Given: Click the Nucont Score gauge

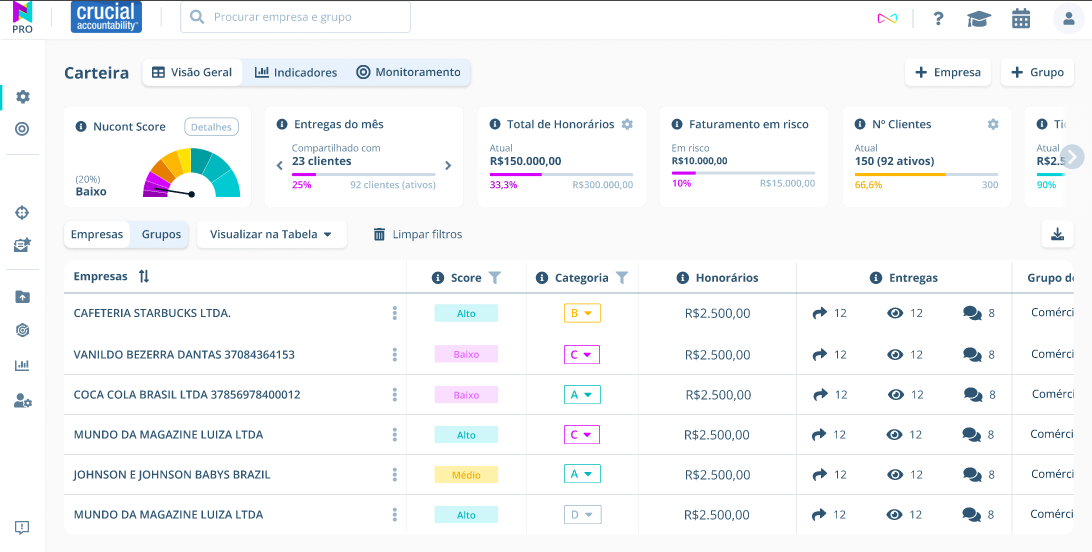Looking at the screenshot, I should pos(192,173).
